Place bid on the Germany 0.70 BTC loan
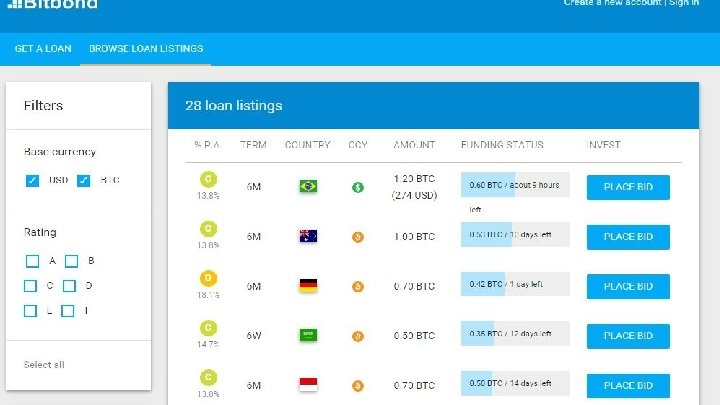 [x=628, y=287]
